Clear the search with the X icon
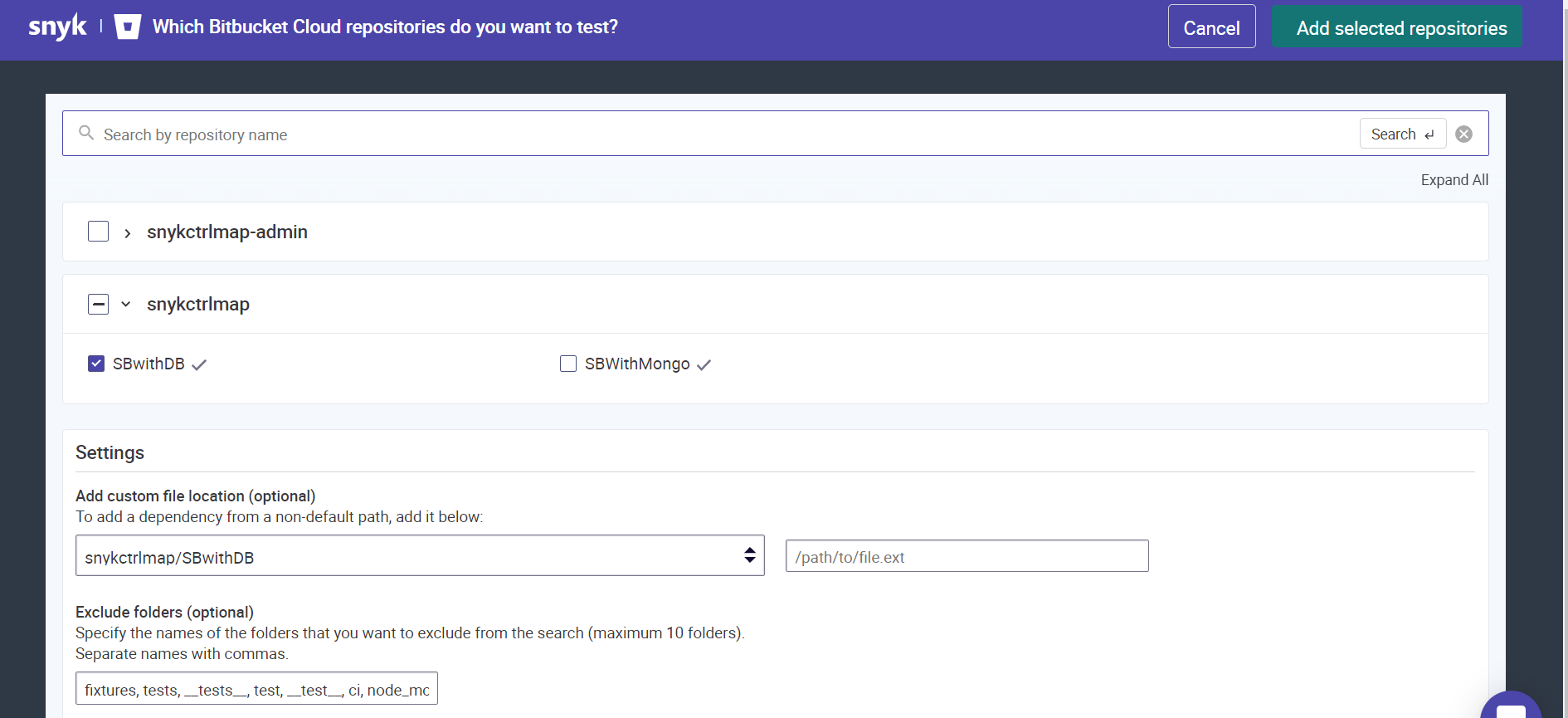Screen dimensions: 1568x718 point(1464,134)
